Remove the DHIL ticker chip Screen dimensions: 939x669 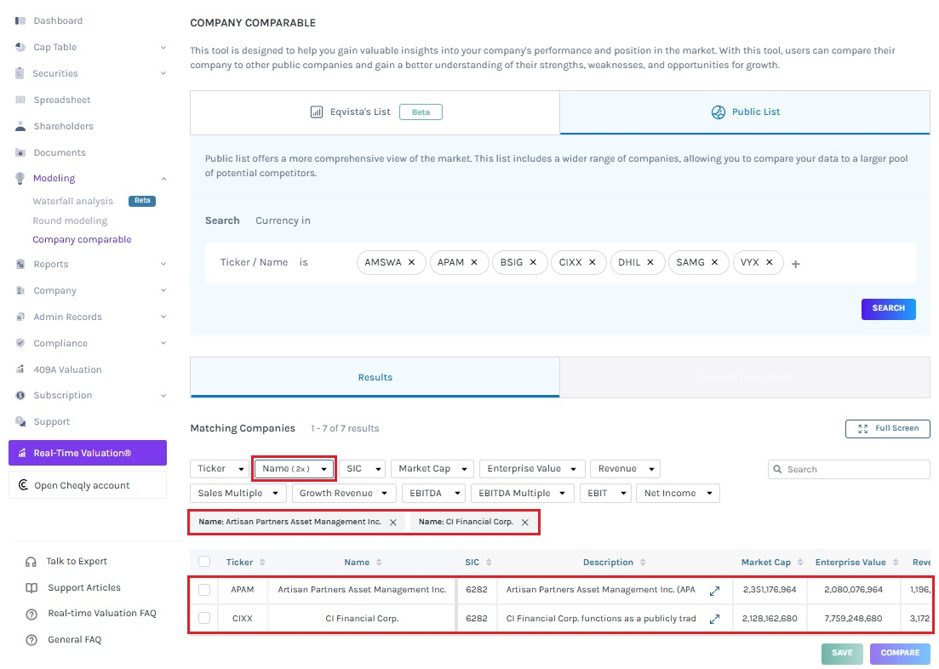pyautogui.click(x=650, y=262)
